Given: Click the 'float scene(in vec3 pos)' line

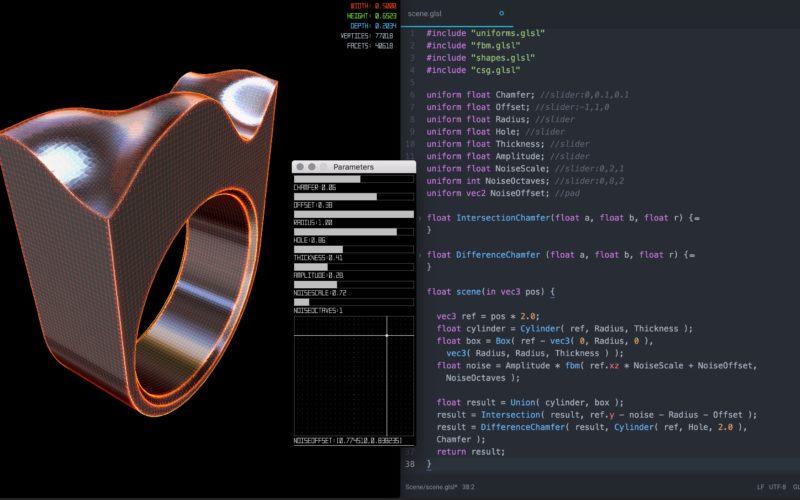Looking at the screenshot, I should pyautogui.click(x=491, y=292).
